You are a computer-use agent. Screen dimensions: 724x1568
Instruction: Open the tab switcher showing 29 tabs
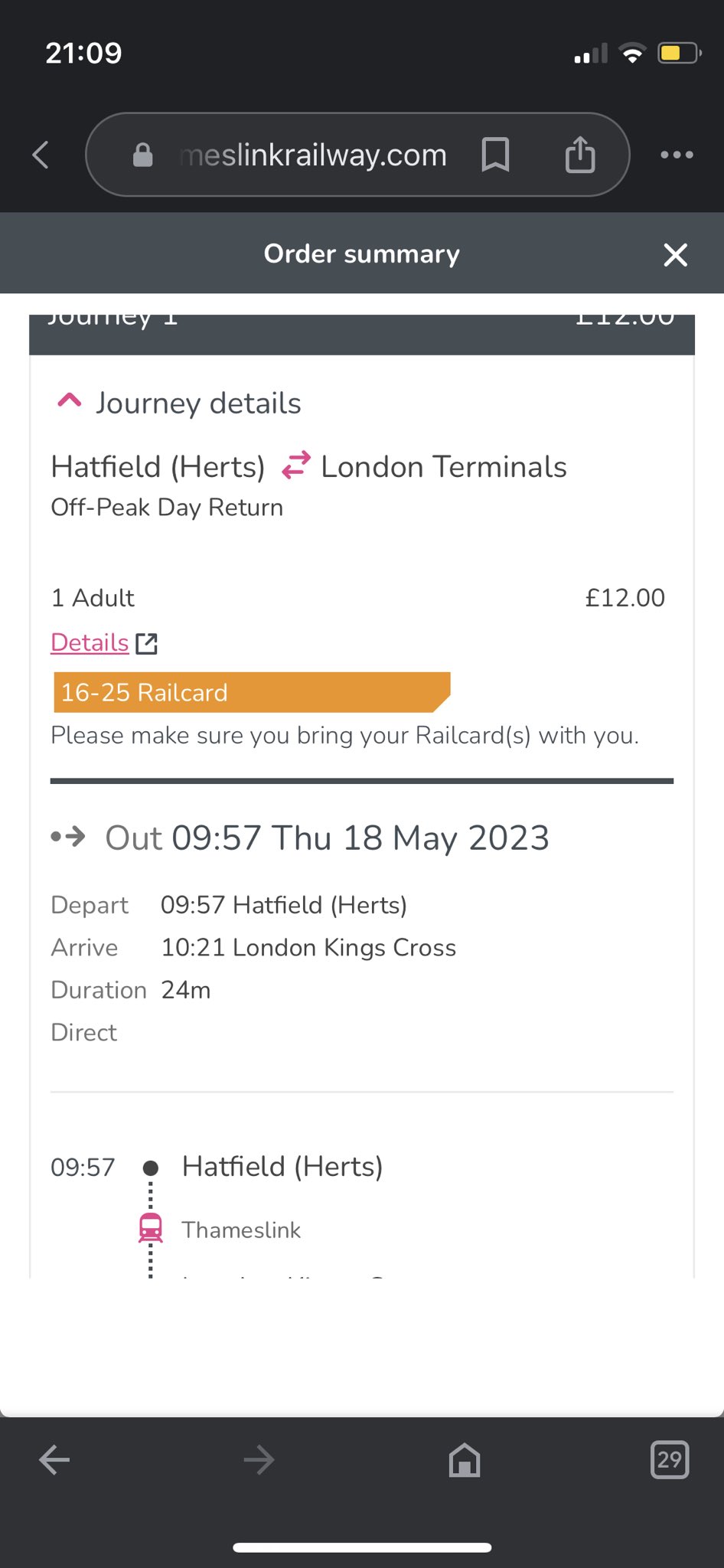(669, 1460)
